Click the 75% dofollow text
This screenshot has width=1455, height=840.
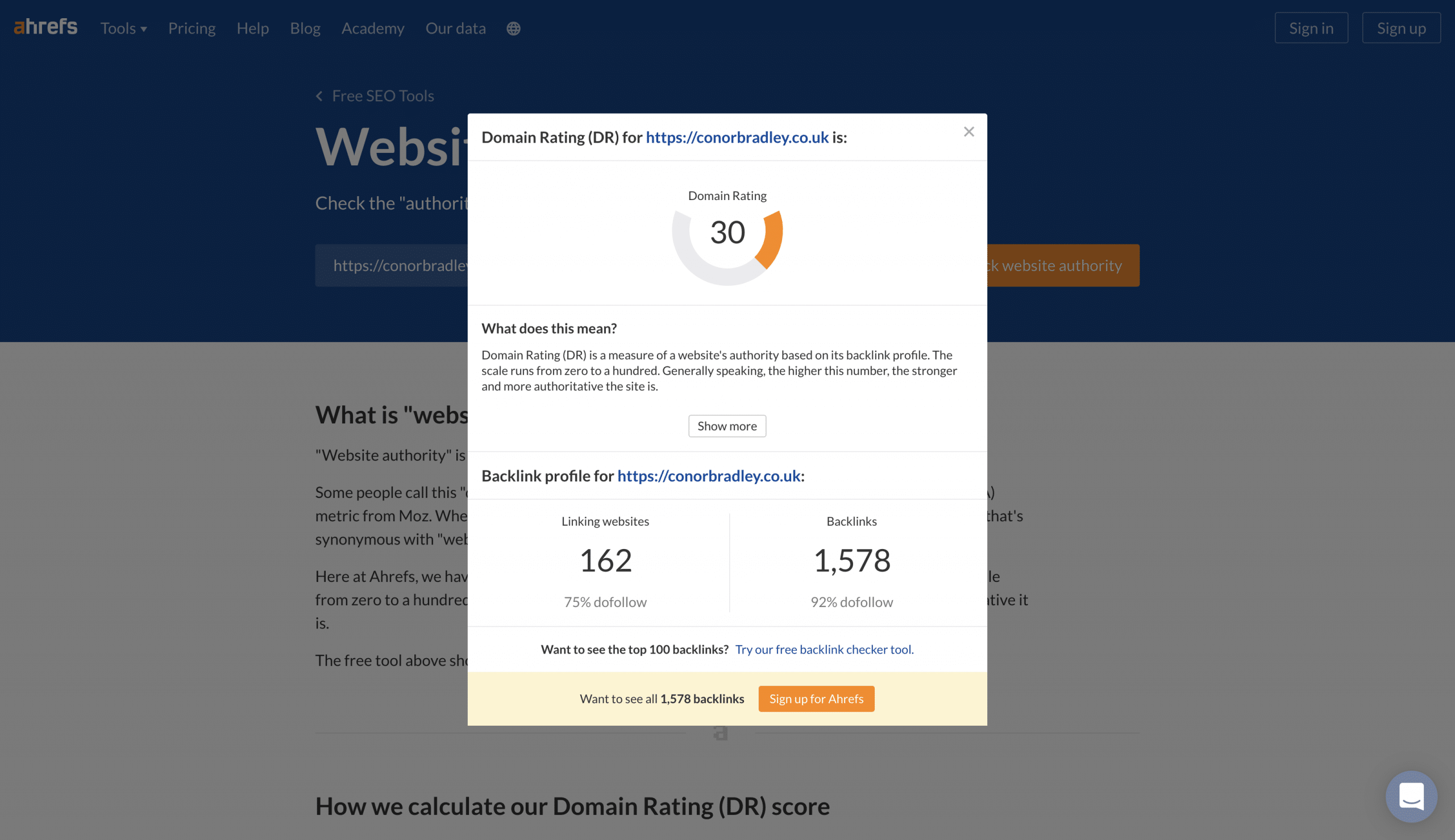605,602
